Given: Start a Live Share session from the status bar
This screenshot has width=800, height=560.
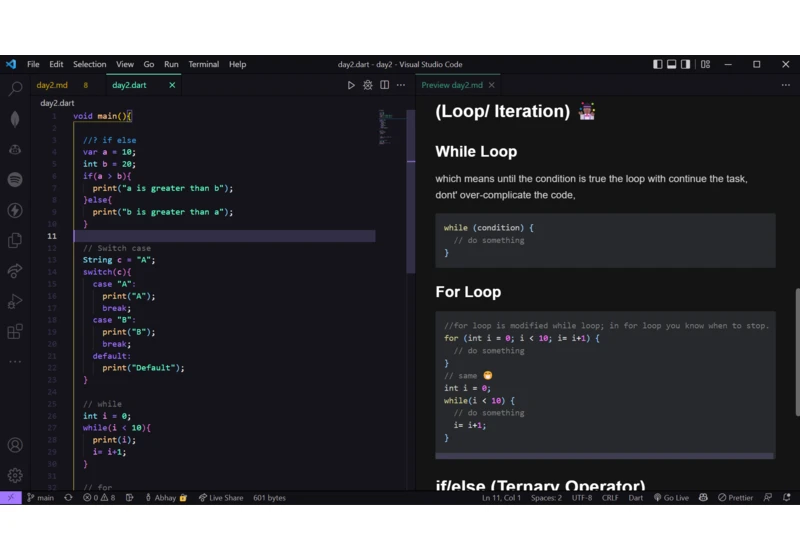Looking at the screenshot, I should (x=220, y=498).
